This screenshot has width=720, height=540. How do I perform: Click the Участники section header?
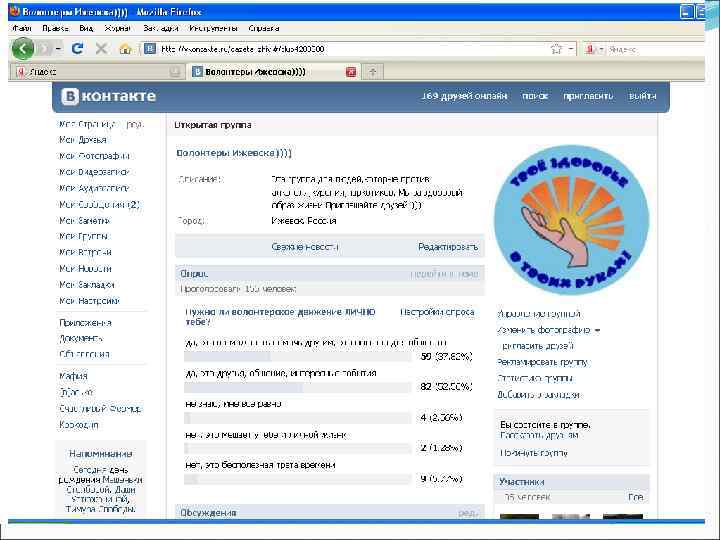(522, 482)
